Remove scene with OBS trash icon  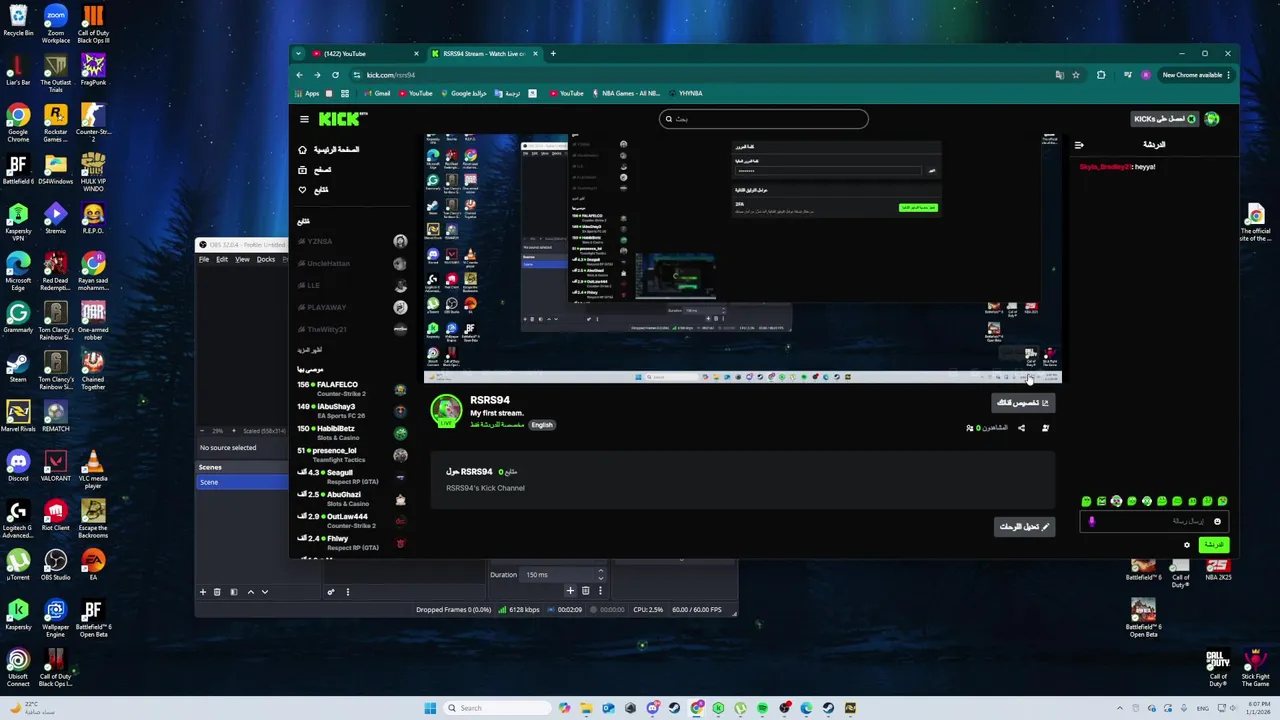217,592
